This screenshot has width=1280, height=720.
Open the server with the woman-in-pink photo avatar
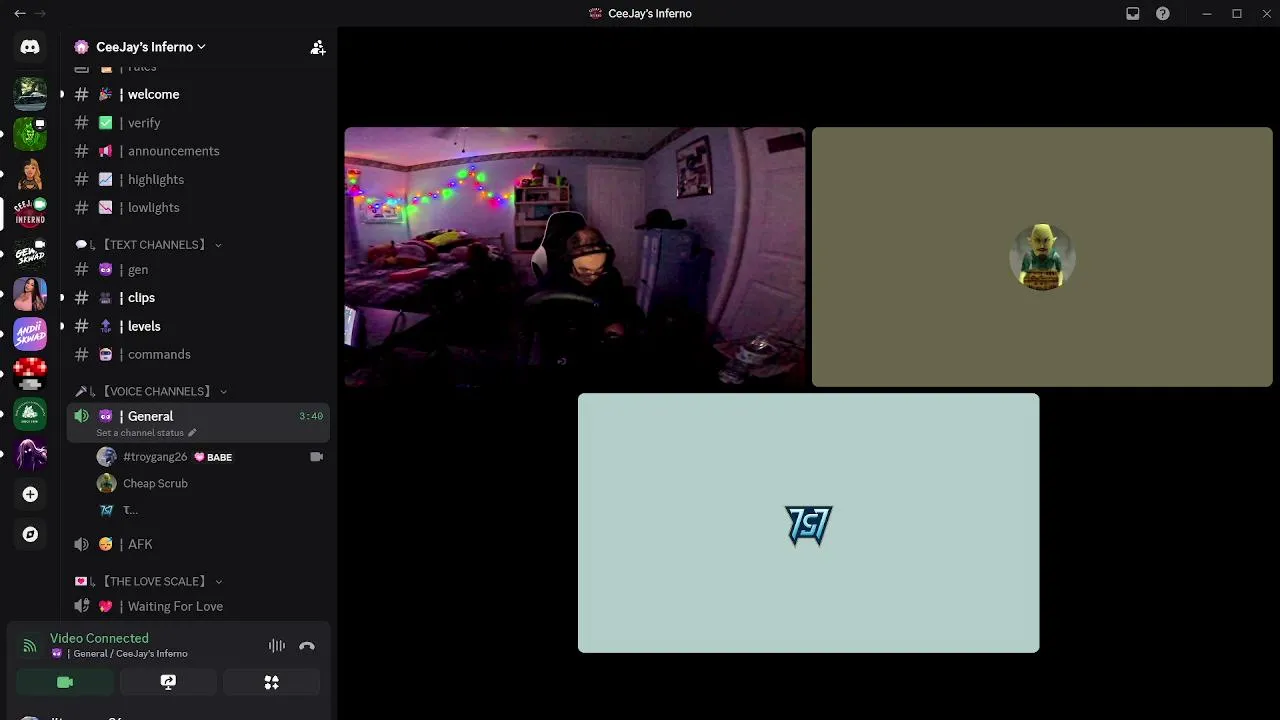click(x=30, y=293)
